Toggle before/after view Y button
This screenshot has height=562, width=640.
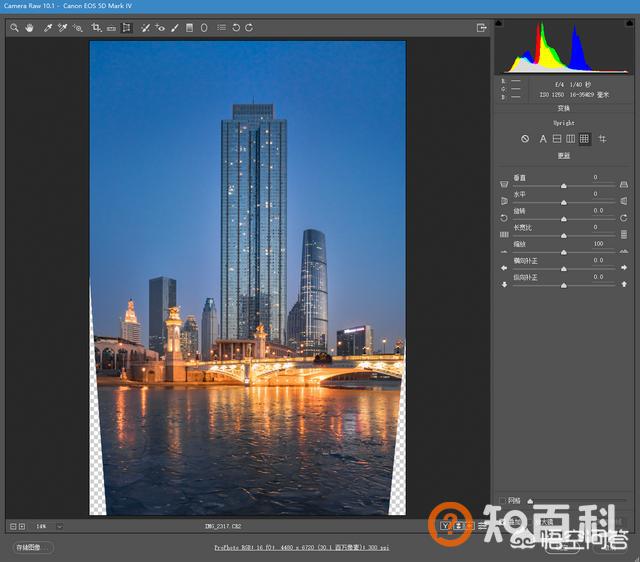click(445, 526)
